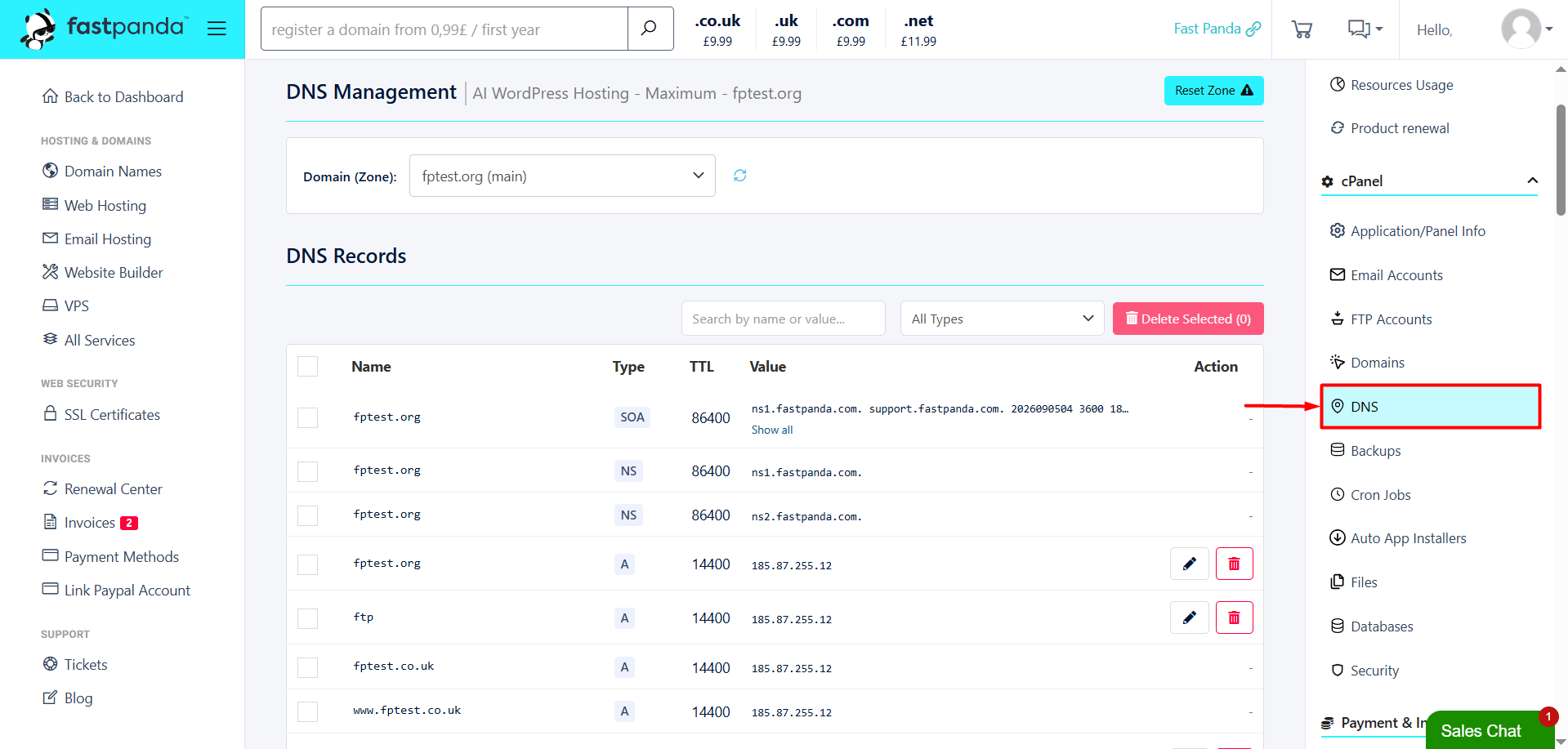Viewport: 1568px width, 749px height.
Task: Select the .co.uk £9.99 domain price
Action: tap(718, 29)
